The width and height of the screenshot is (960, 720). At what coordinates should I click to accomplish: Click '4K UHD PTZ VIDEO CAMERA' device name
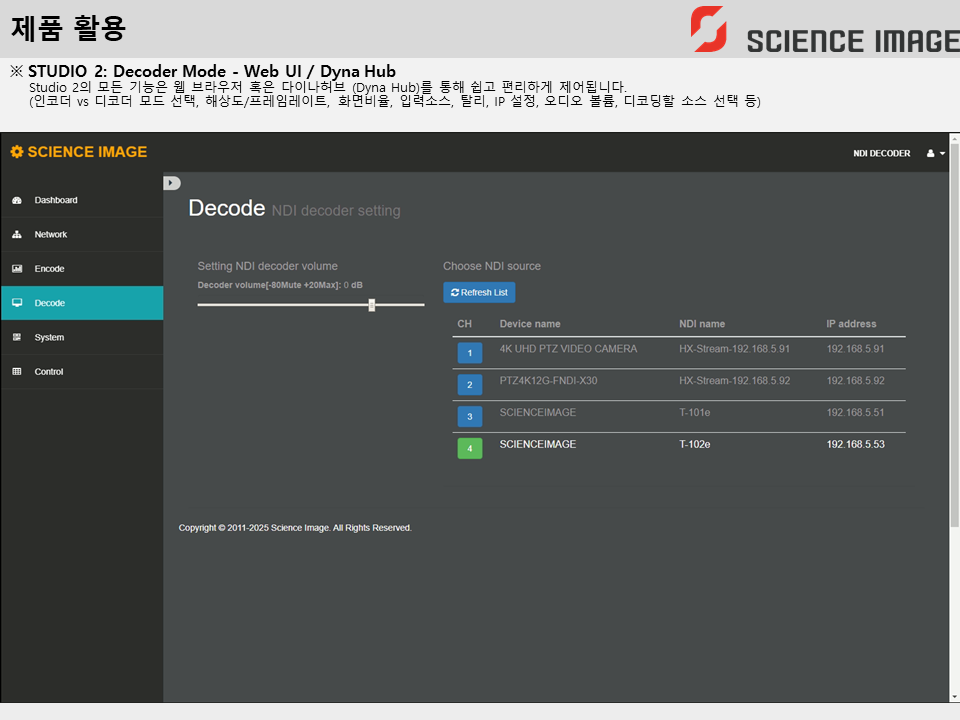pos(568,348)
